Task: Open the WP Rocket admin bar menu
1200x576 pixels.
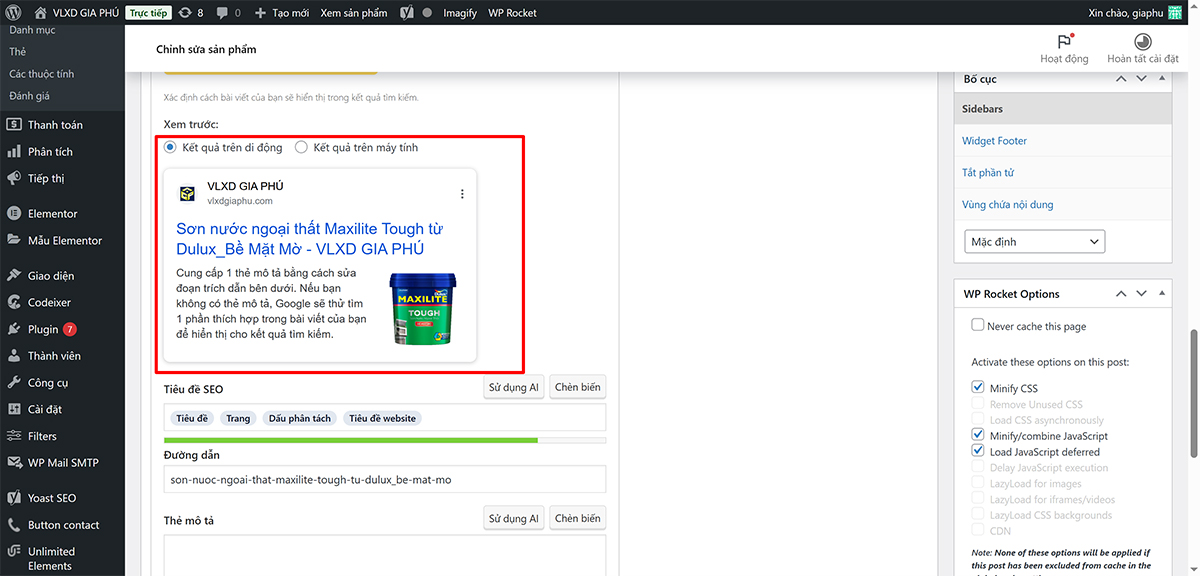Action: [512, 13]
